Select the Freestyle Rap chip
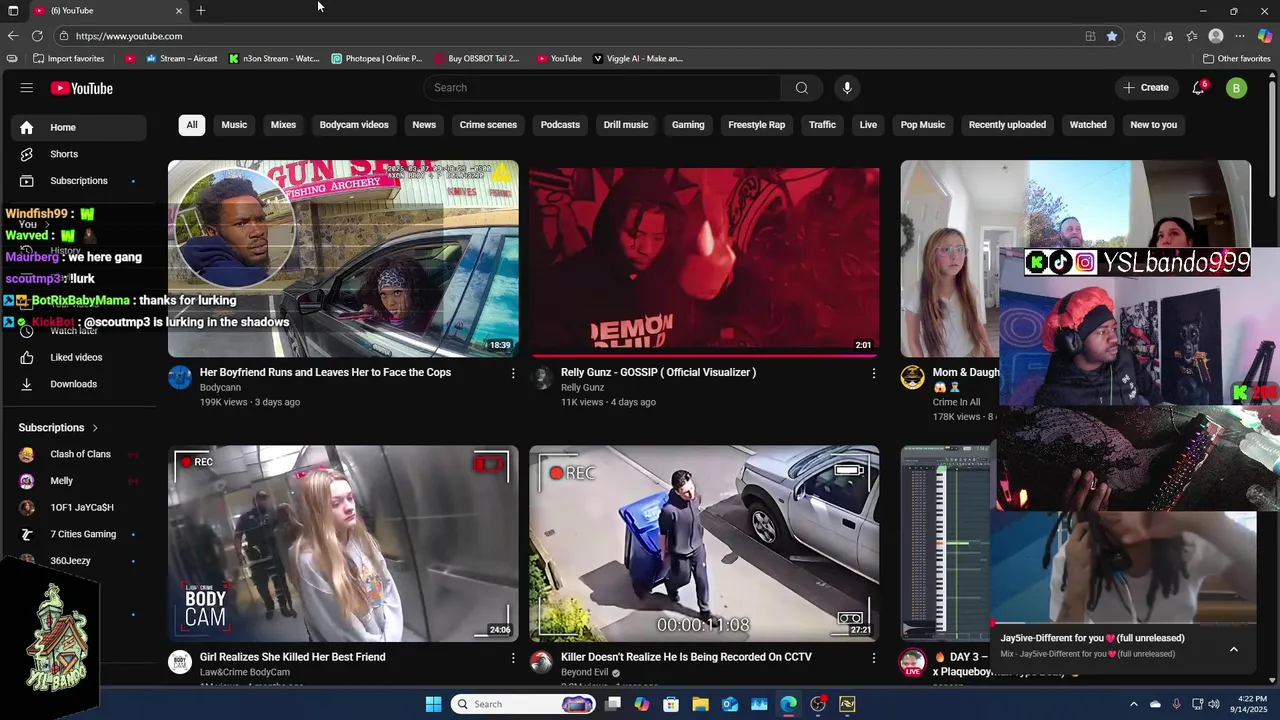This screenshot has height=720, width=1280. (757, 125)
